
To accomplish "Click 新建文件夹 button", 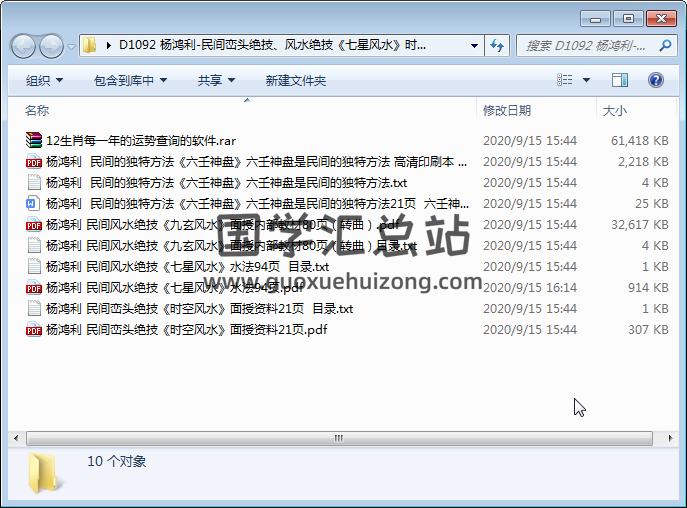I will pyautogui.click(x=296, y=81).
